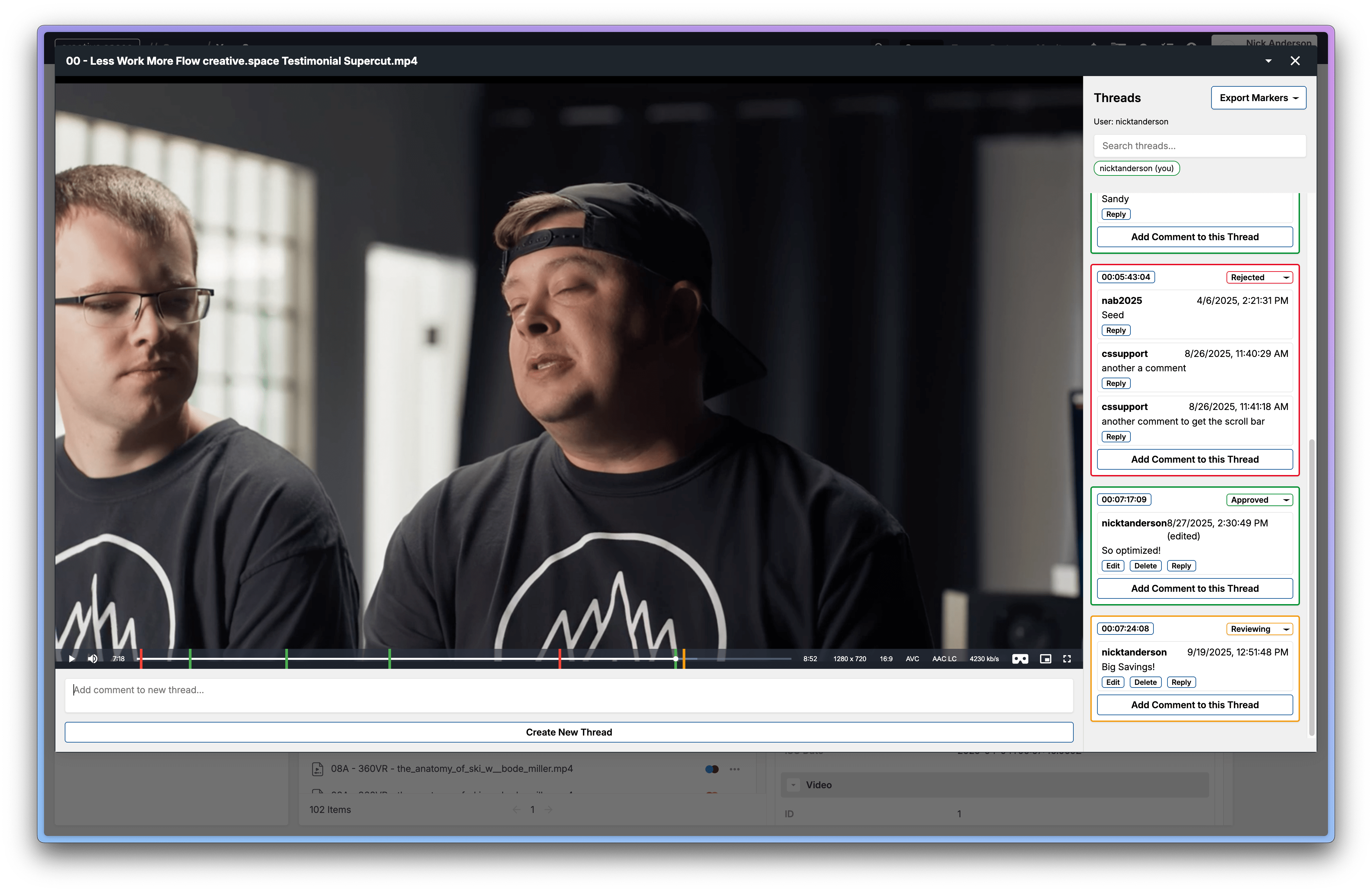Viewport: 1372px width, 892px height.
Task: Toggle the nicktanderson (you) filter chip
Action: coord(1136,168)
